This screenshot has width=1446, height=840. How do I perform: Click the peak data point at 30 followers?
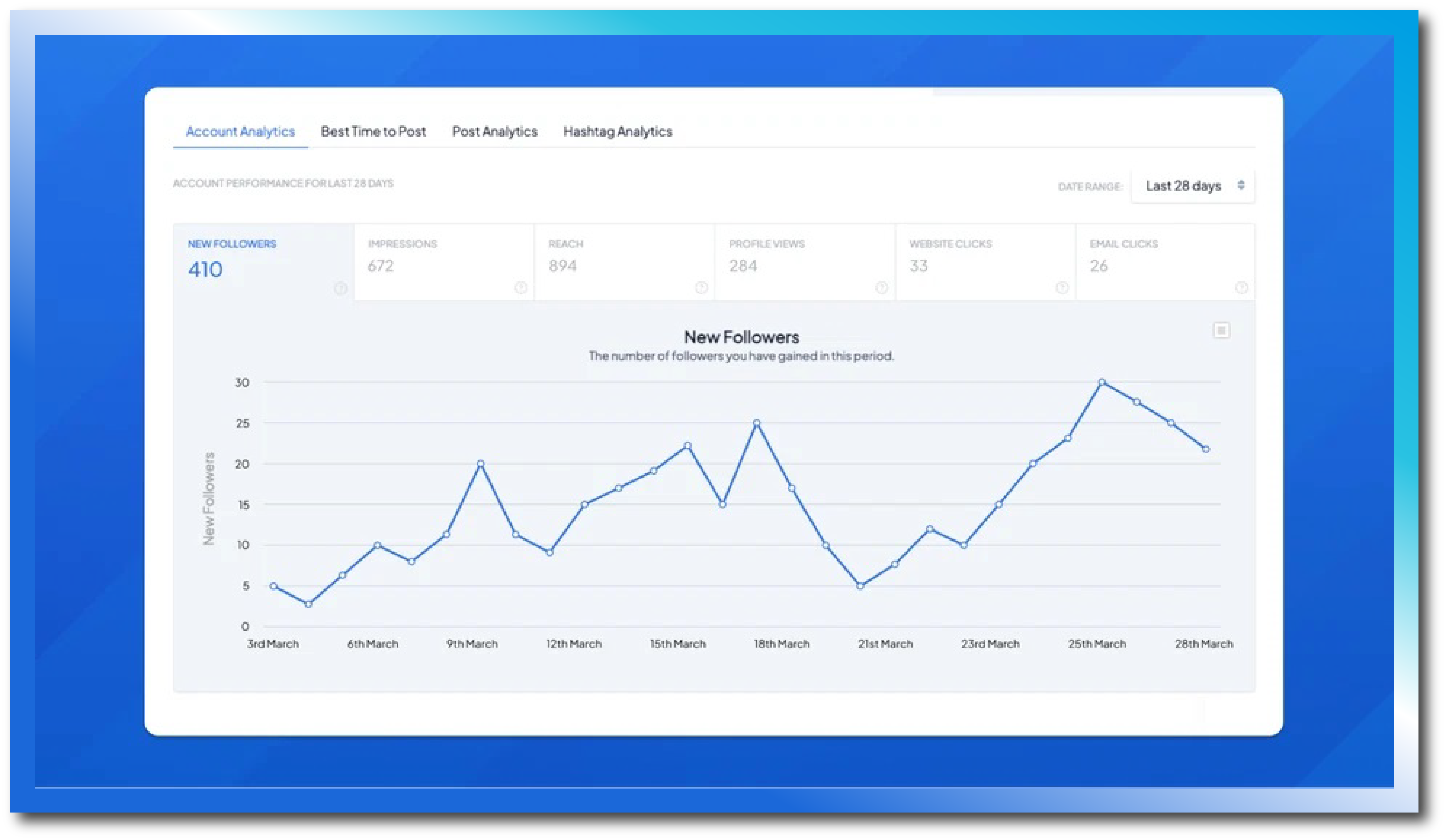pos(1102,382)
